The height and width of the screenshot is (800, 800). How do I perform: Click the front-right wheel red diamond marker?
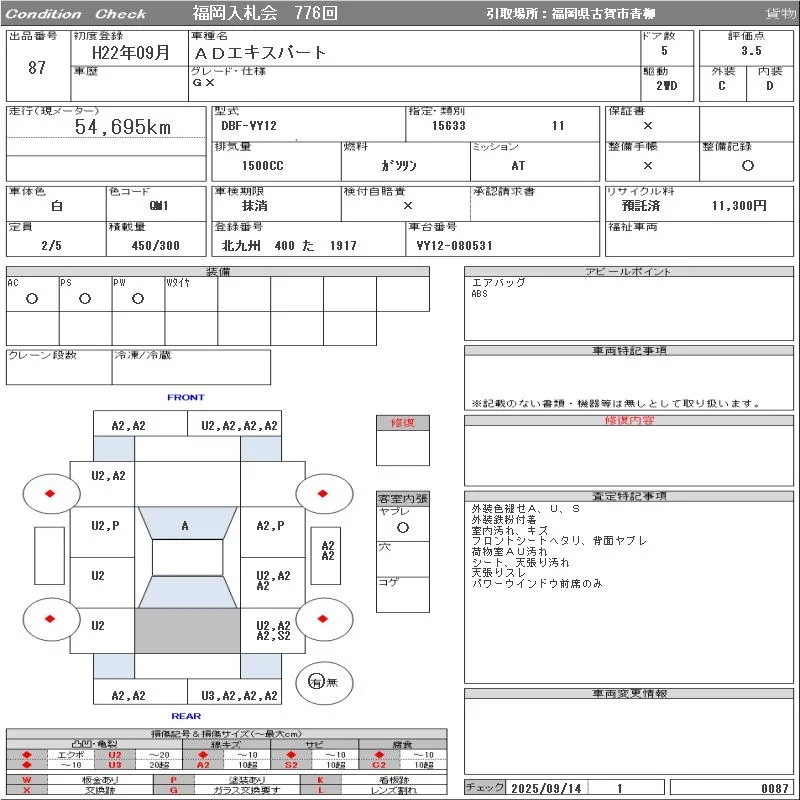point(324,493)
